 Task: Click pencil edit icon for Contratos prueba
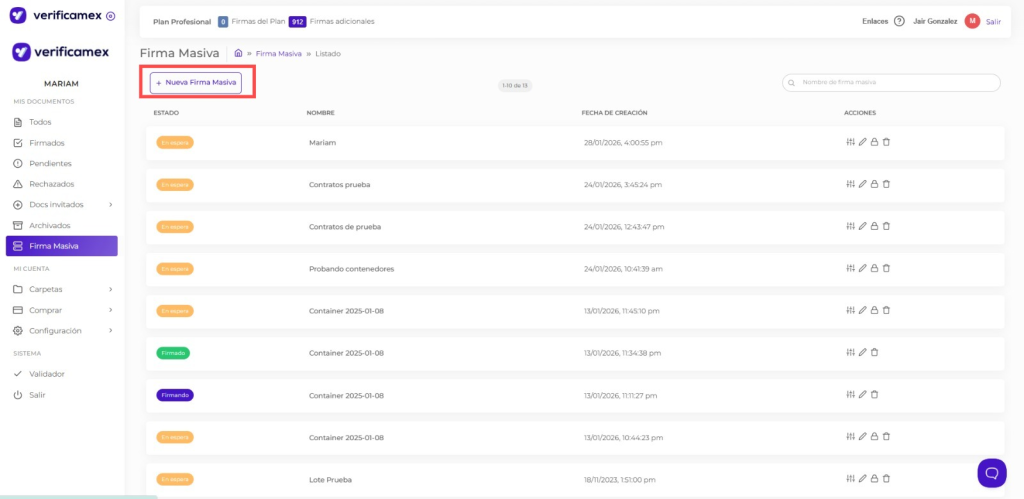862,184
